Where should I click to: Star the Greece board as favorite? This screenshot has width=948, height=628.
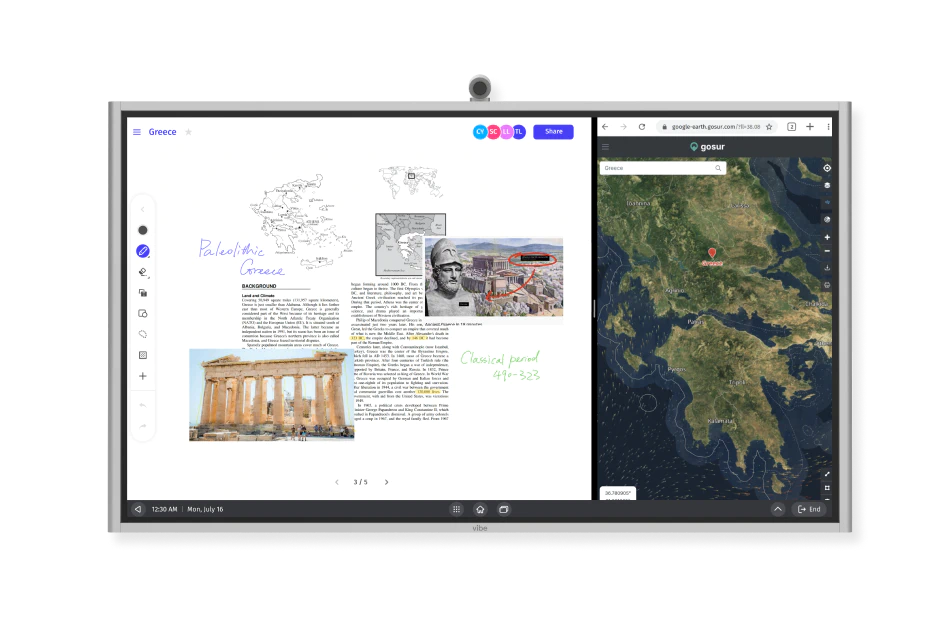[187, 131]
